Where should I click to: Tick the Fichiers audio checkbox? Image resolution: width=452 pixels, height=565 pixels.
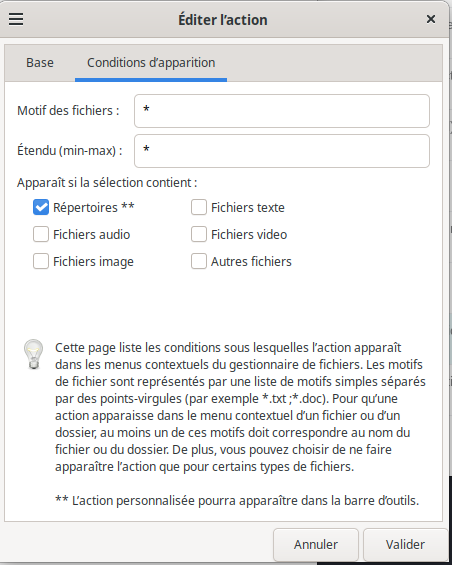[x=41, y=234]
